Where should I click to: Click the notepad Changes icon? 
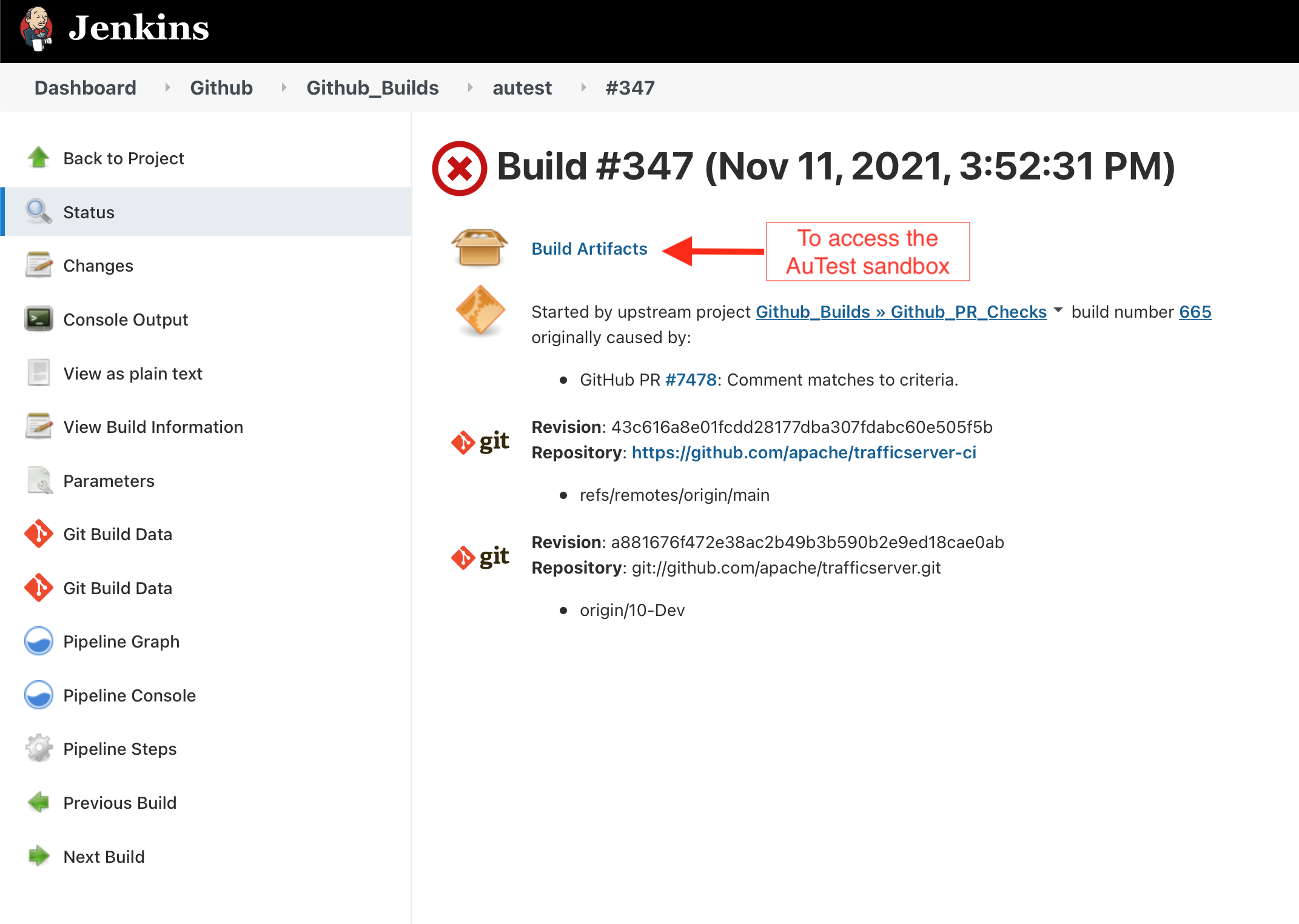click(x=39, y=265)
